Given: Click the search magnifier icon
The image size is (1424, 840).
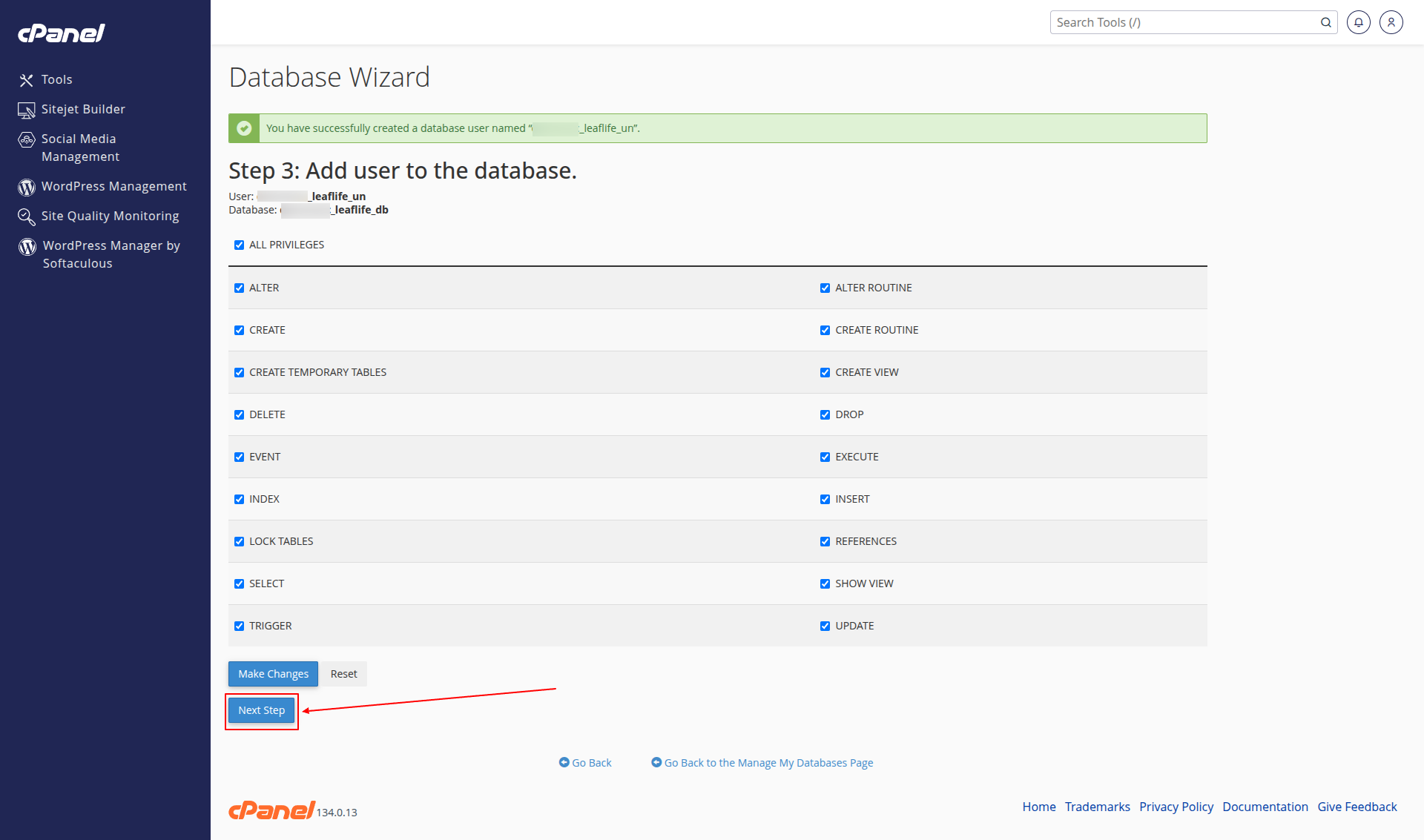Looking at the screenshot, I should click(x=1326, y=22).
